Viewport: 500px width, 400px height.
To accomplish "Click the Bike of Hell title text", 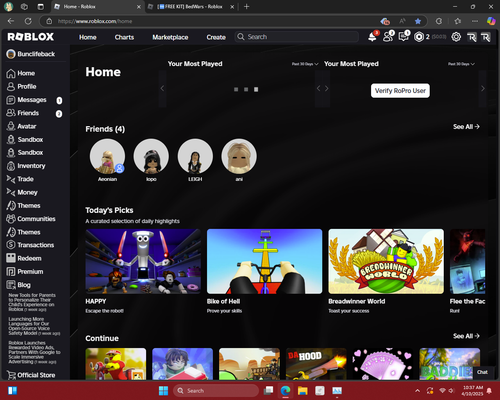I will click(223, 301).
